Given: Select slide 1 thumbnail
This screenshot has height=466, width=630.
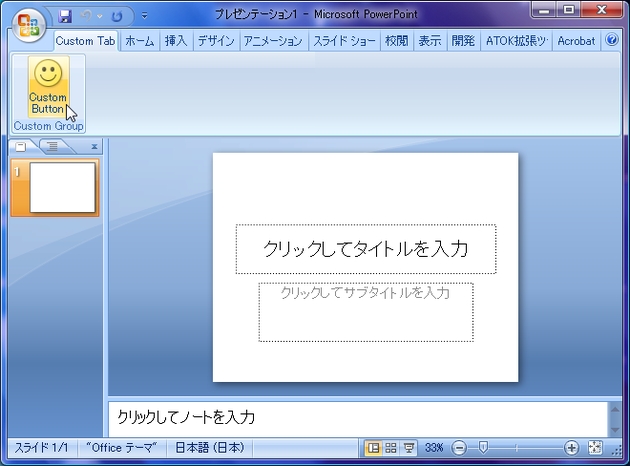Looking at the screenshot, I should (55, 188).
